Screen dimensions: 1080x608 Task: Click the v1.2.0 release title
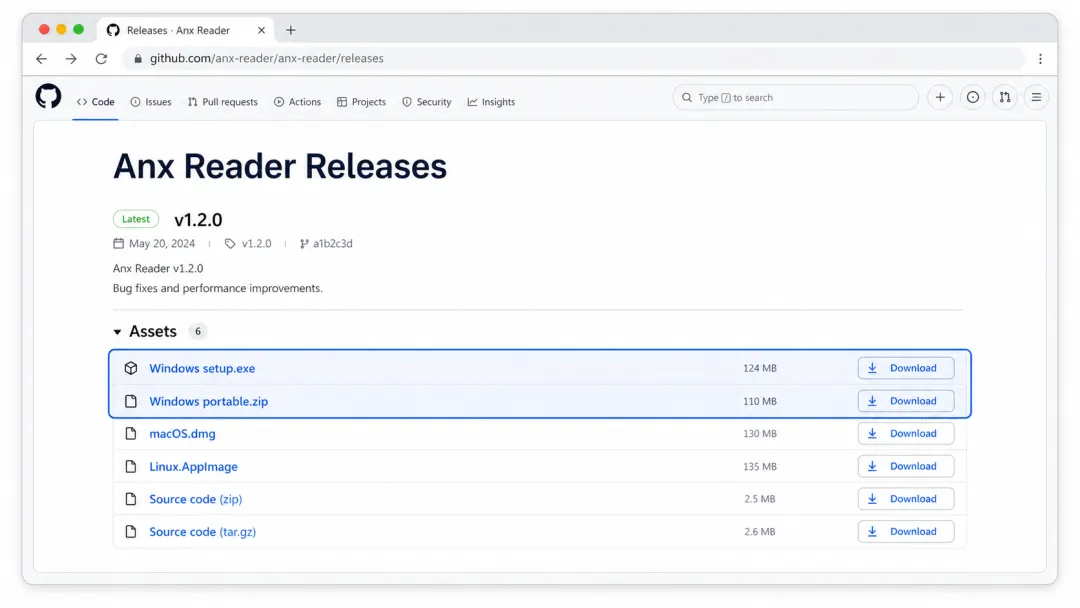pos(198,220)
